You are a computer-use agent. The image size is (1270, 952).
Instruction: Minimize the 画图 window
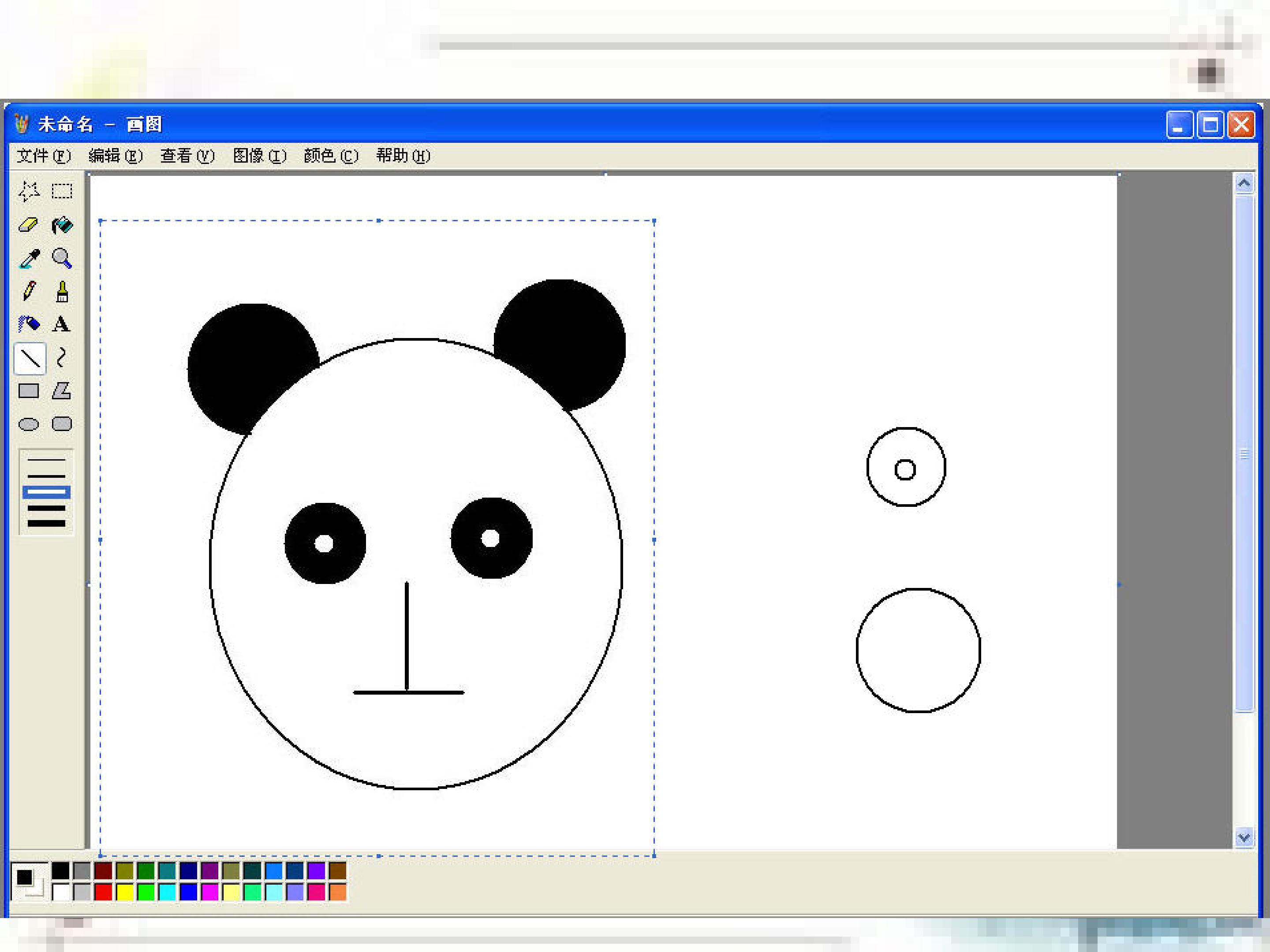(1180, 125)
